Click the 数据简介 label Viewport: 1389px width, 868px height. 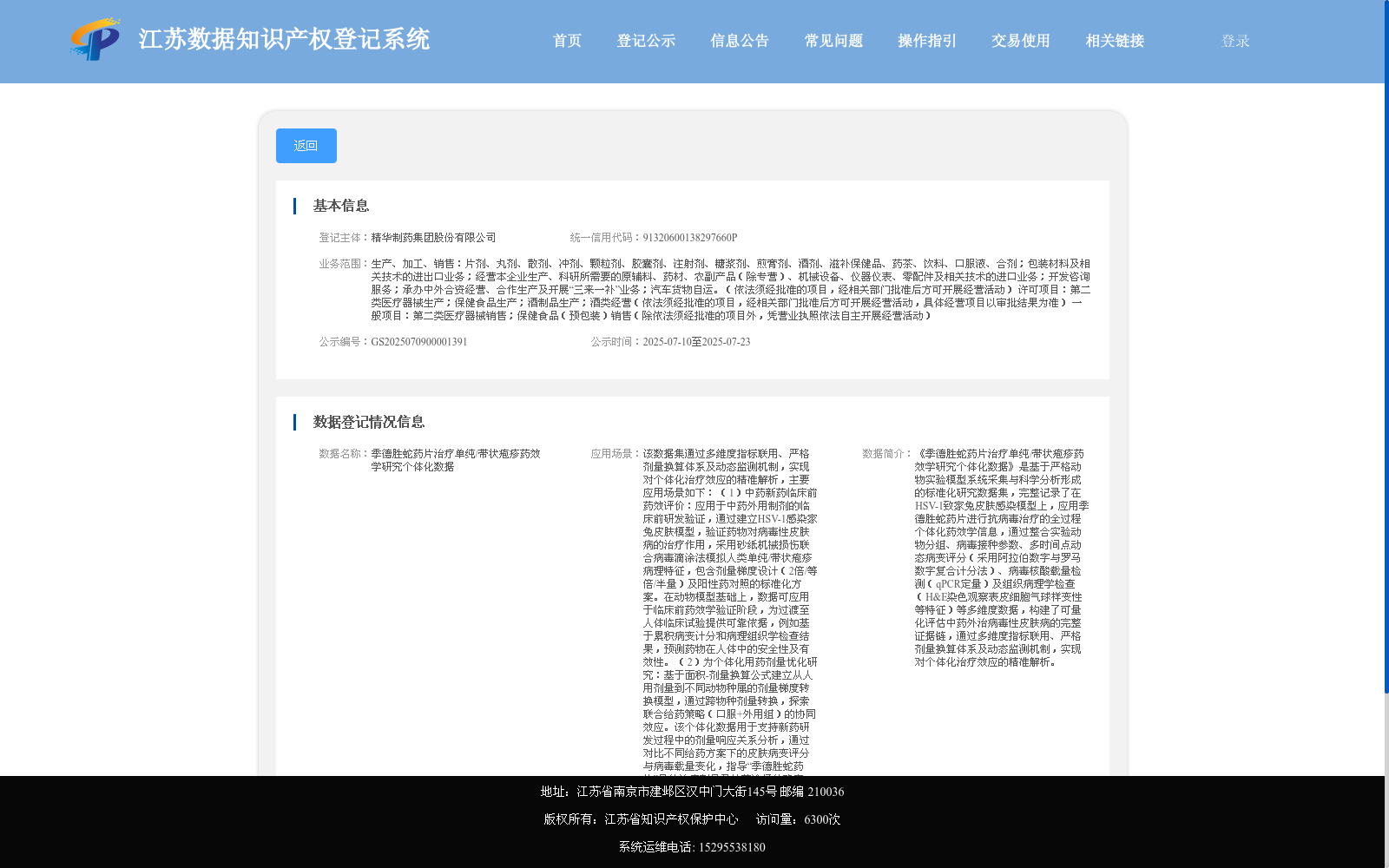tap(885, 454)
